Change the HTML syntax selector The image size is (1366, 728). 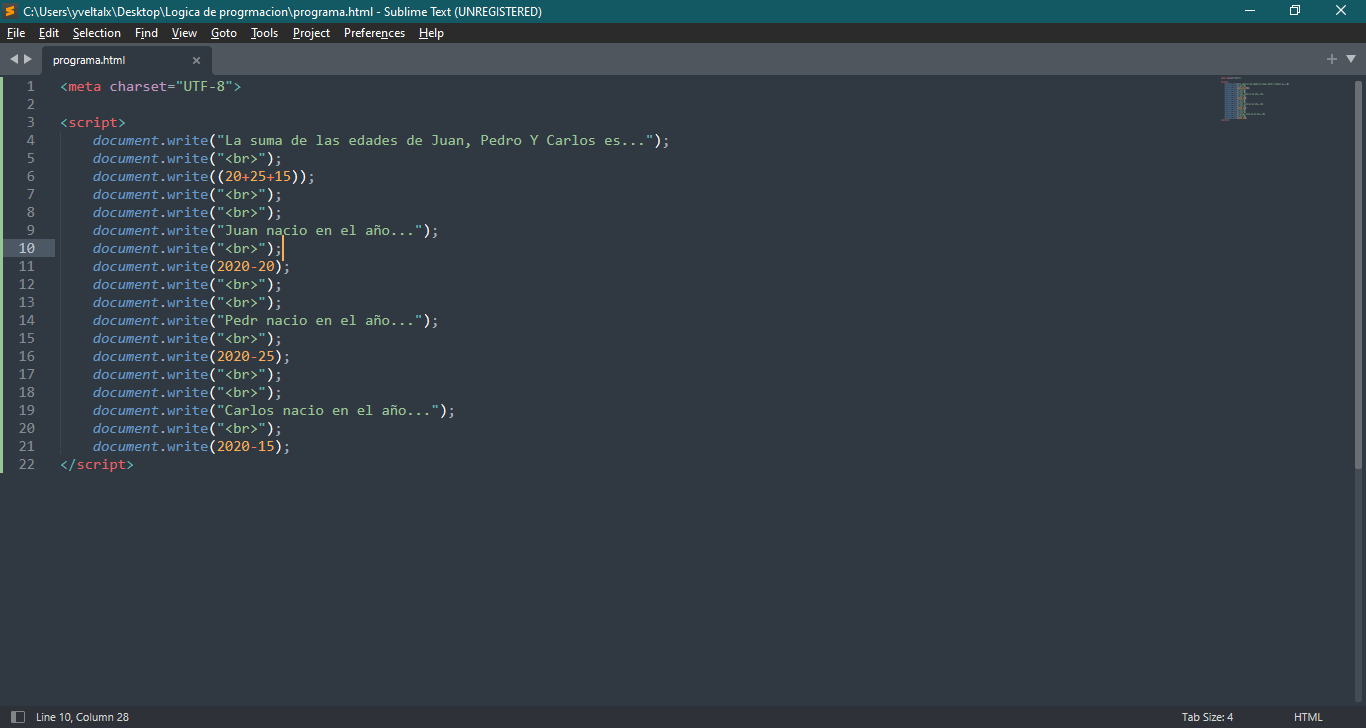(1308, 717)
